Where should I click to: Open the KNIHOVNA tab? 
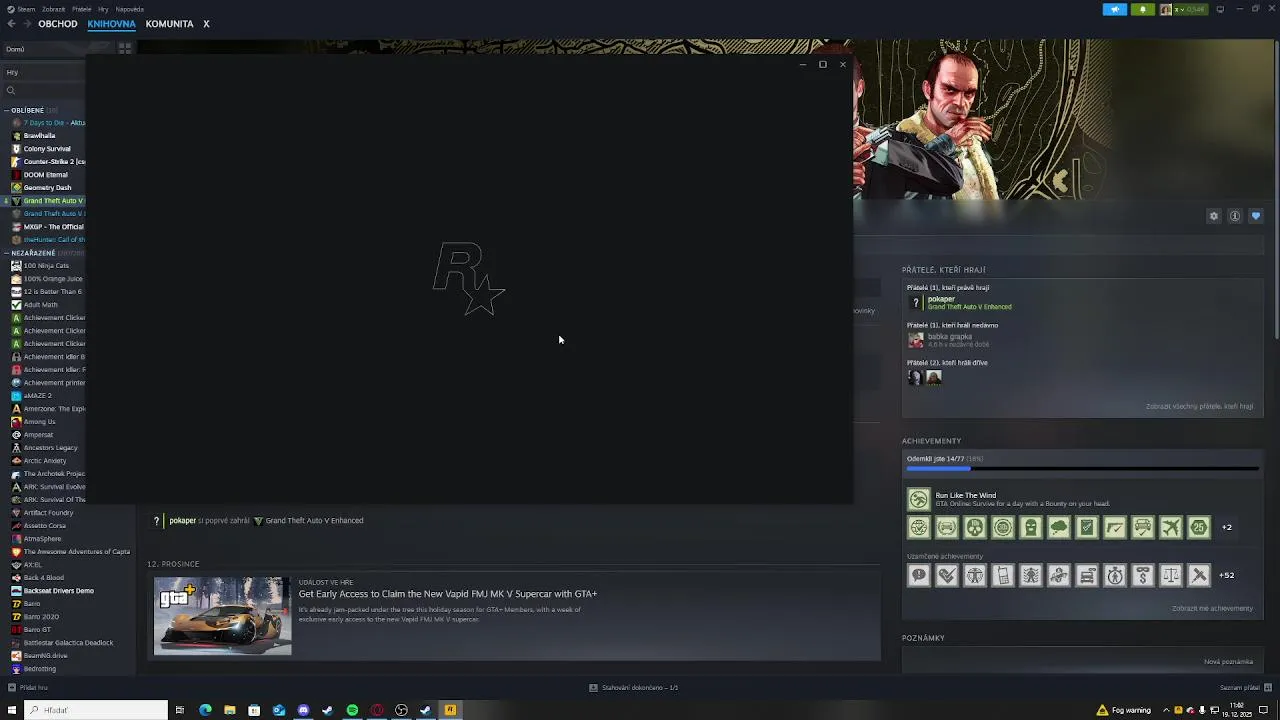[x=111, y=24]
